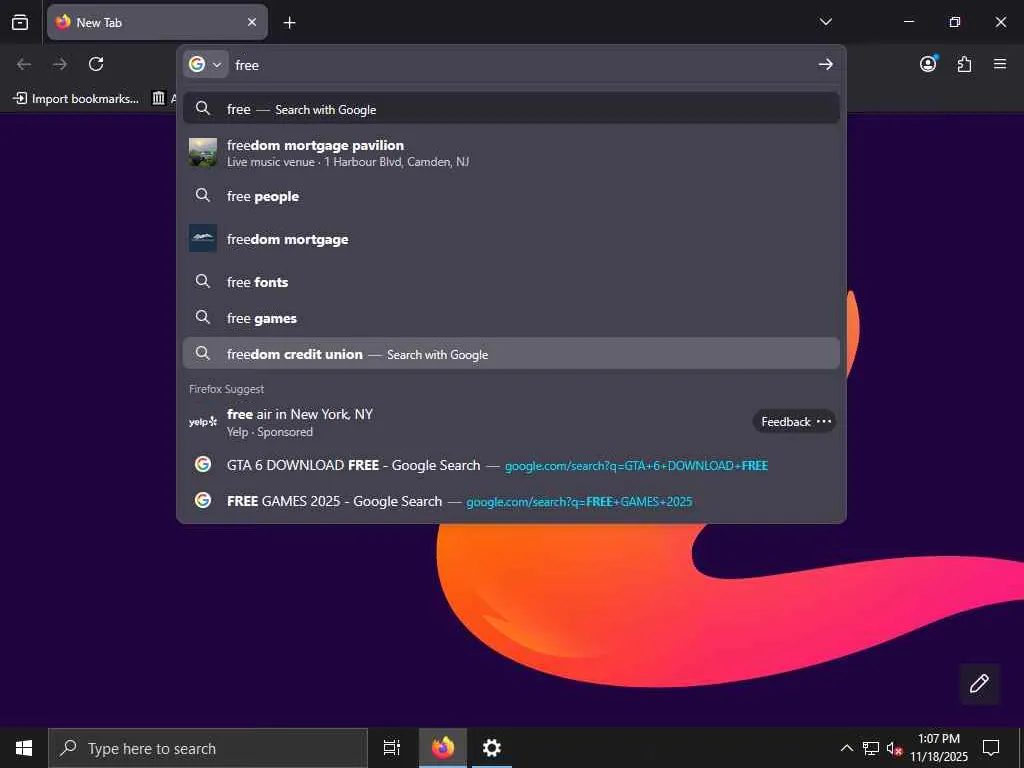Click the muted volume tray icon

point(894,748)
